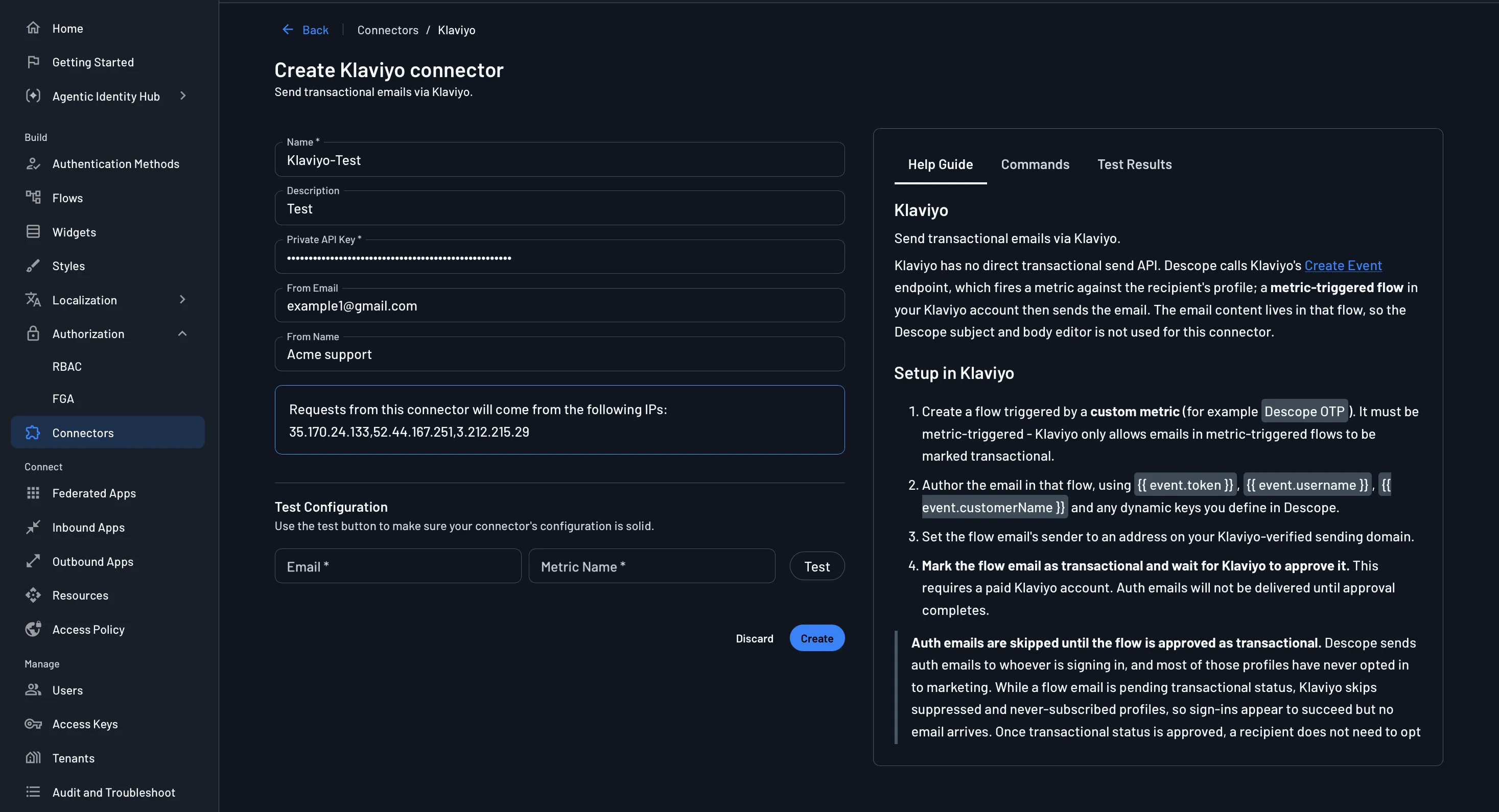
Task: Click the Audit and Troubleshoot list icon
Action: click(x=33, y=792)
